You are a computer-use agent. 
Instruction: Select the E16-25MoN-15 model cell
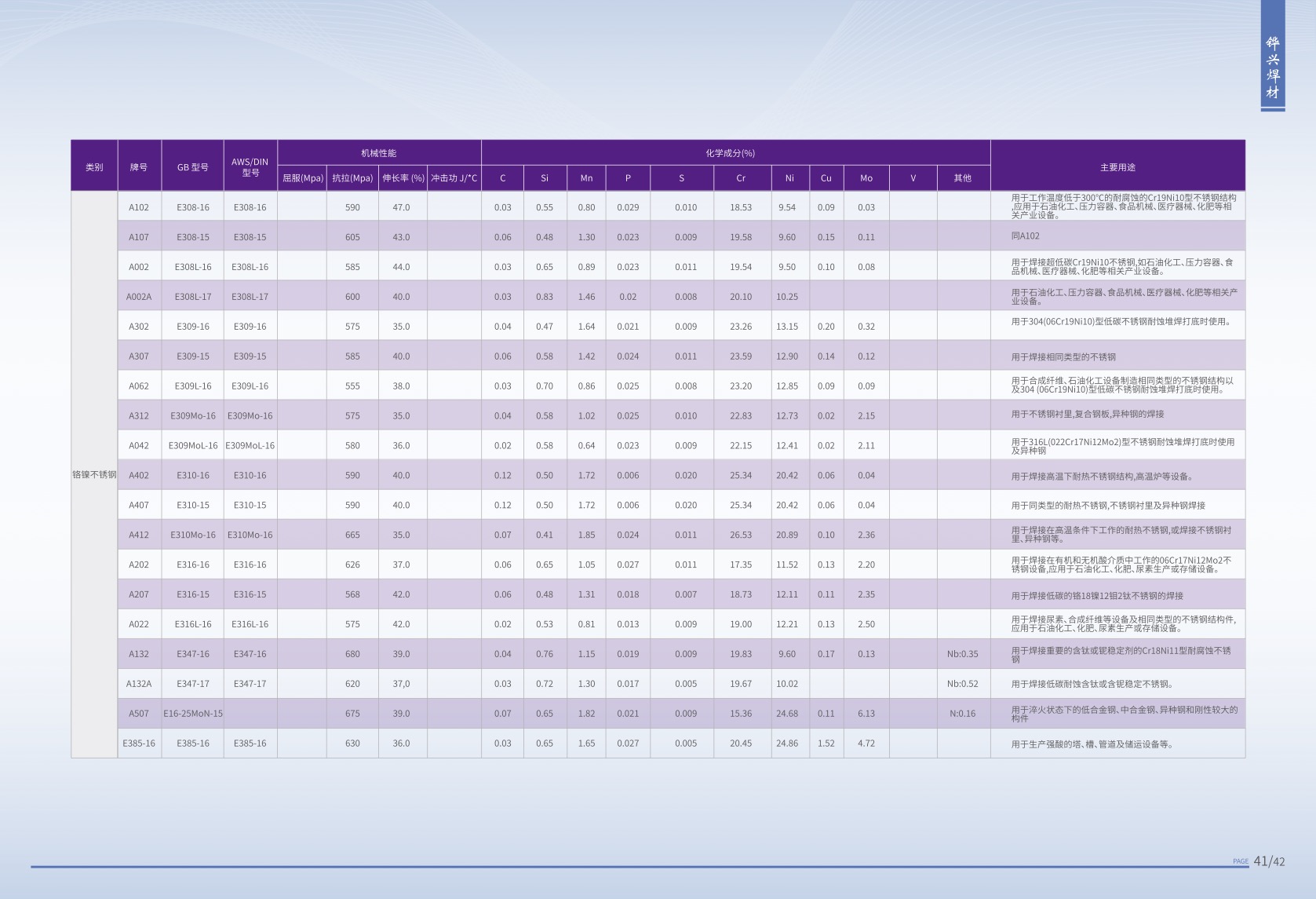pyautogui.click(x=192, y=714)
